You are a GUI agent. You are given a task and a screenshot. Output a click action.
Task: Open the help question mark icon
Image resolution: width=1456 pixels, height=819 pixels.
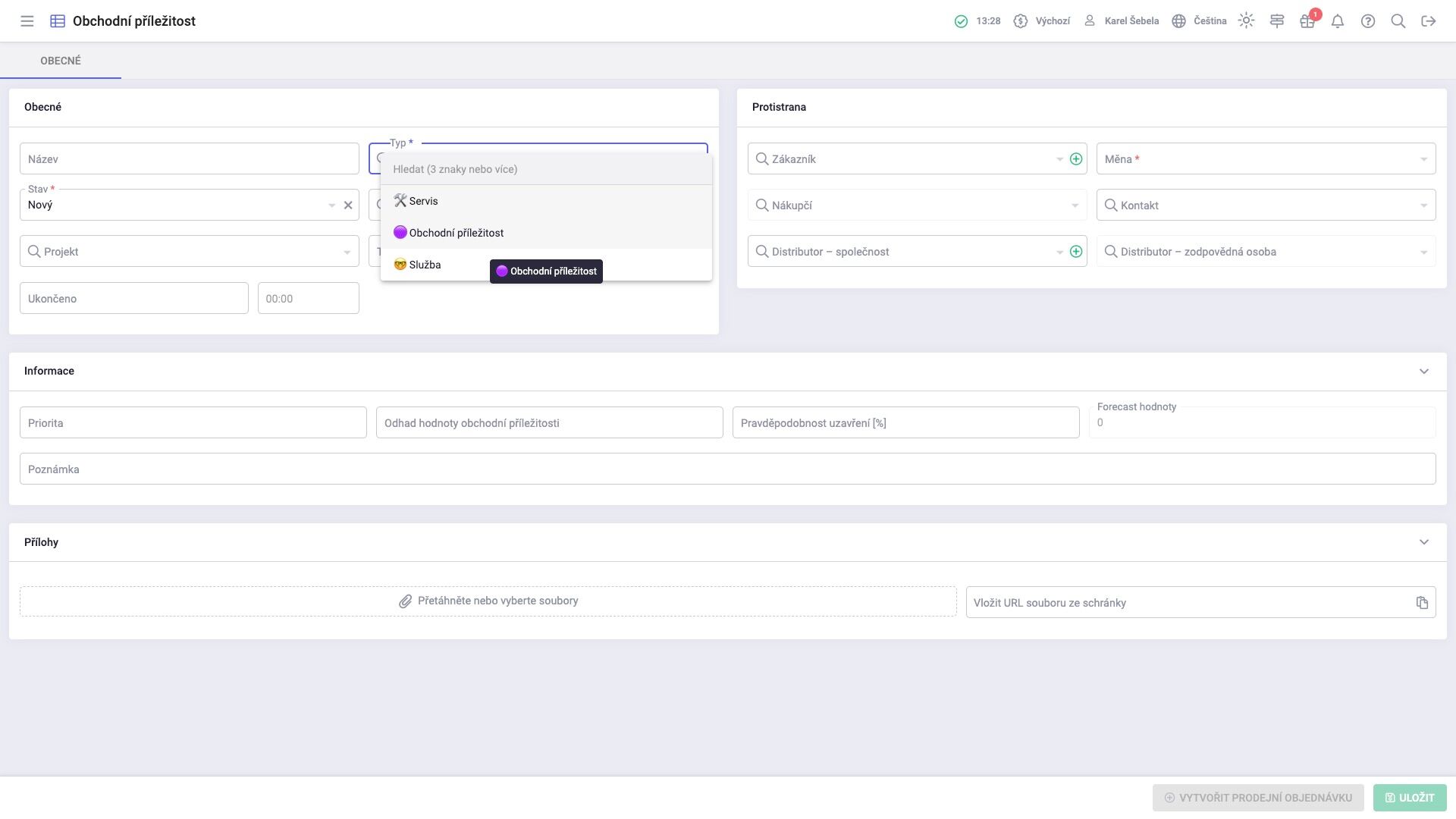(1368, 21)
